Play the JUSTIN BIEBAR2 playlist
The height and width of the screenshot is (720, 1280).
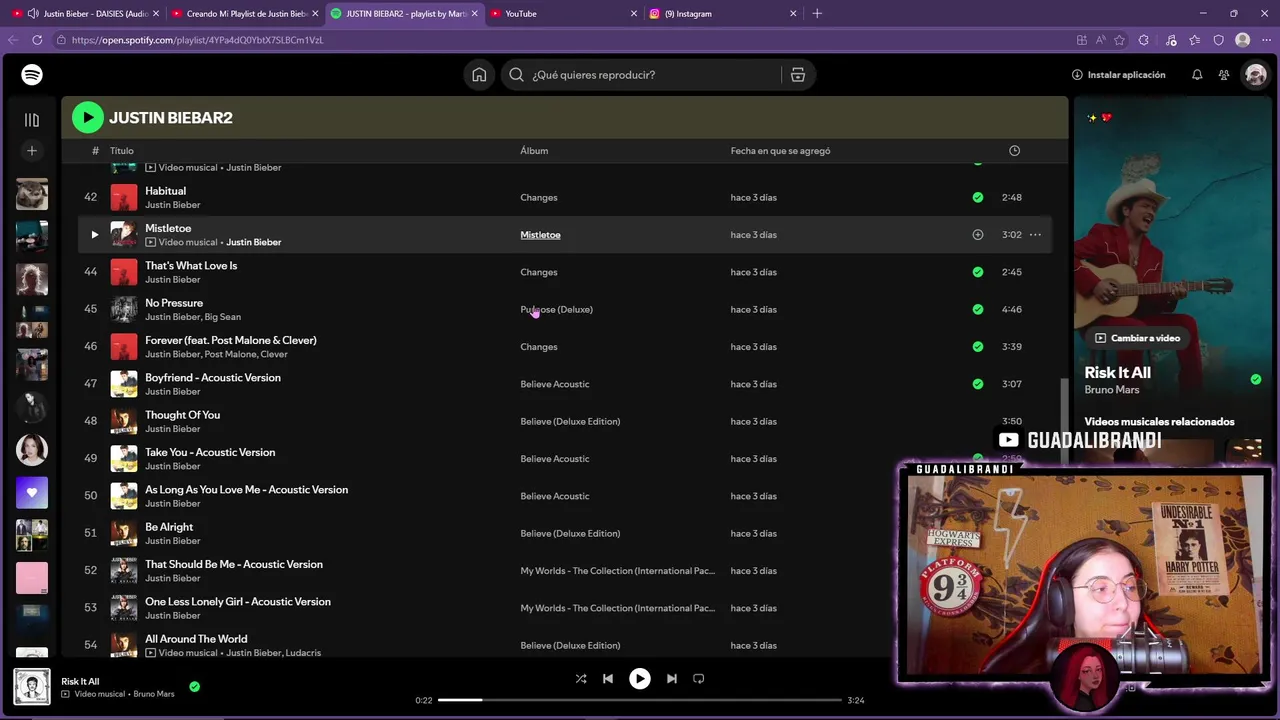(x=88, y=118)
